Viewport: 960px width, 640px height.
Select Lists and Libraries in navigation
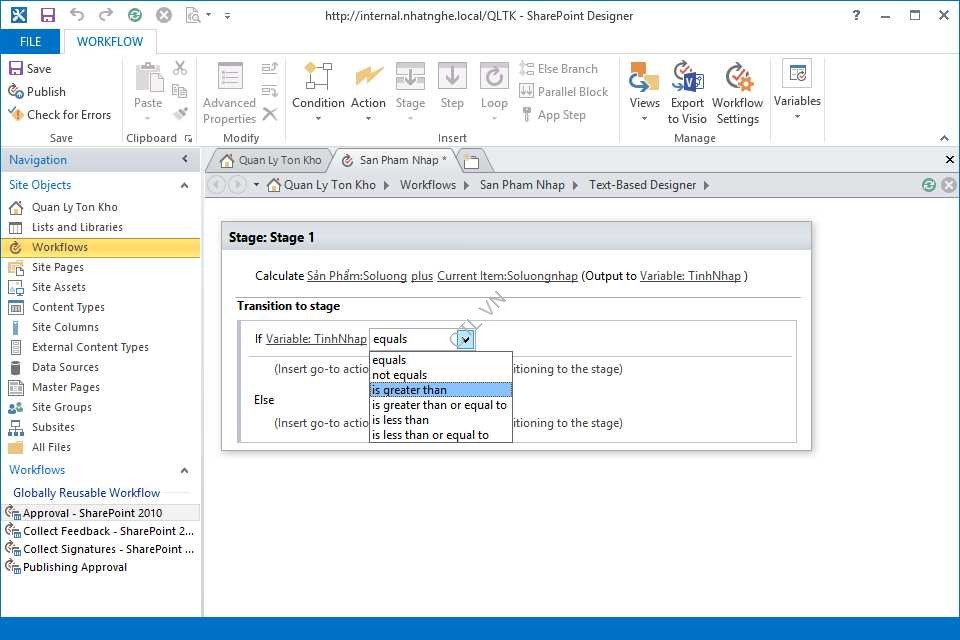[x=77, y=227]
